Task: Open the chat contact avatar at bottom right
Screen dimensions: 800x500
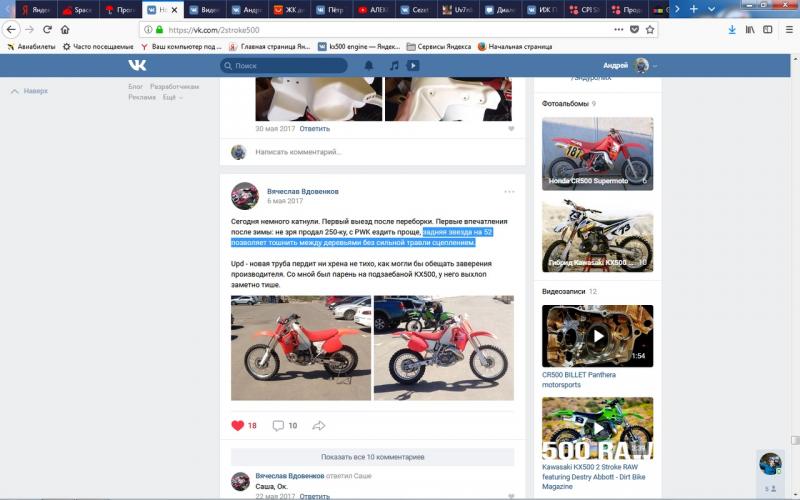Action: tap(770, 463)
